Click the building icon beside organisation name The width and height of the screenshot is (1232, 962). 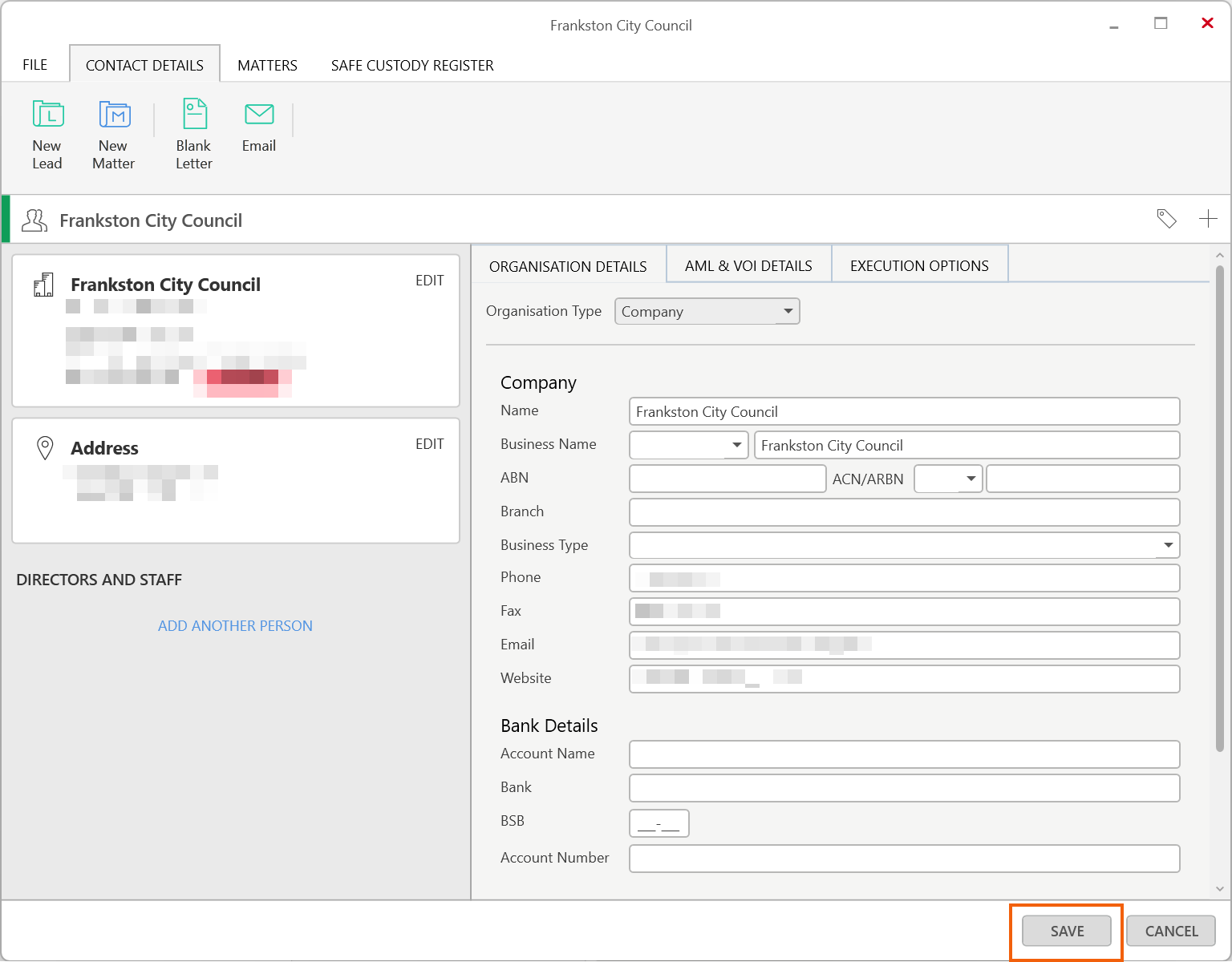(x=43, y=285)
